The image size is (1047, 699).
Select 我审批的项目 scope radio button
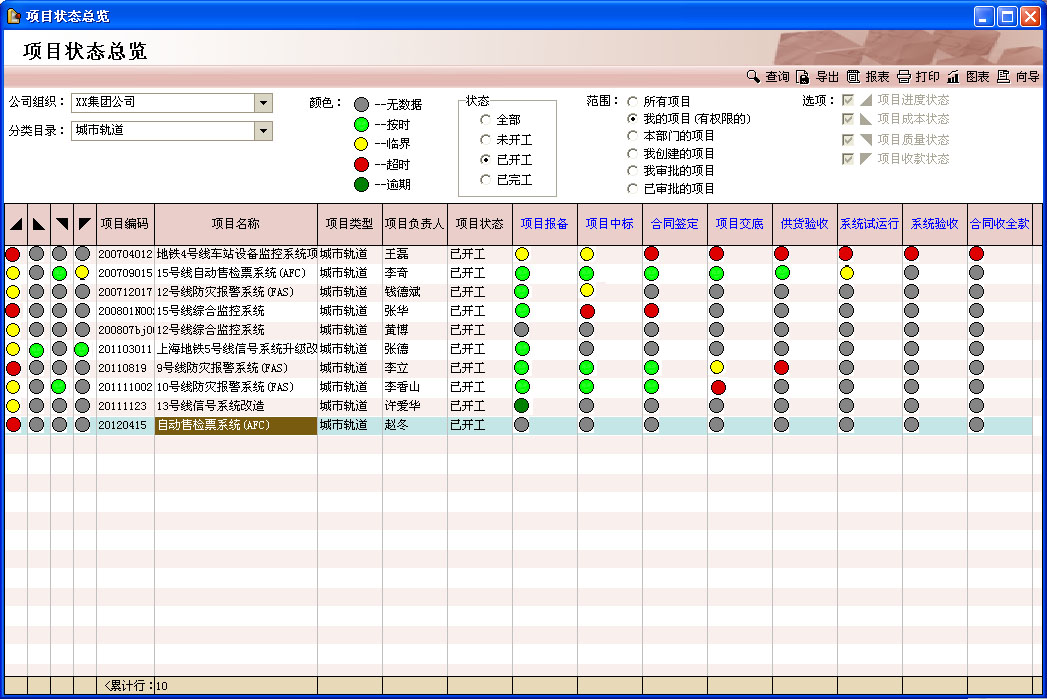click(632, 171)
